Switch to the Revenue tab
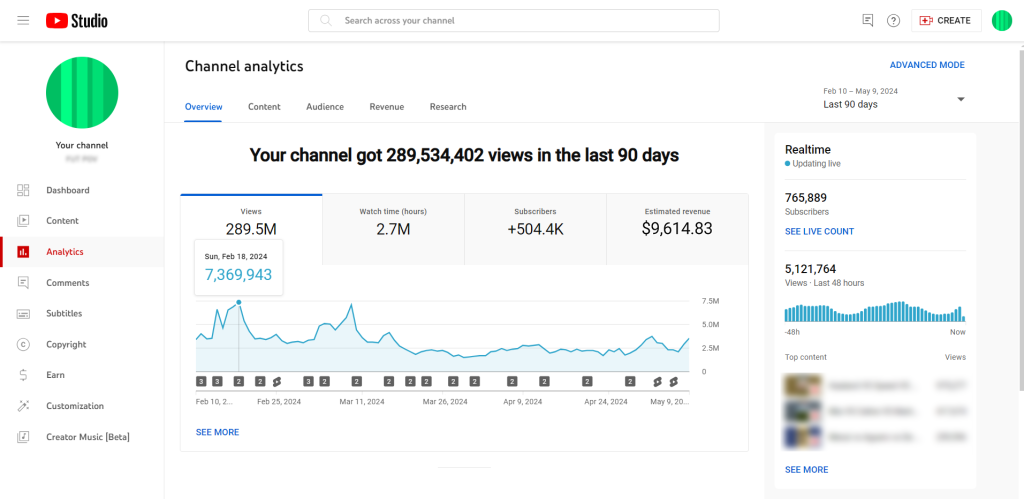 click(x=387, y=106)
